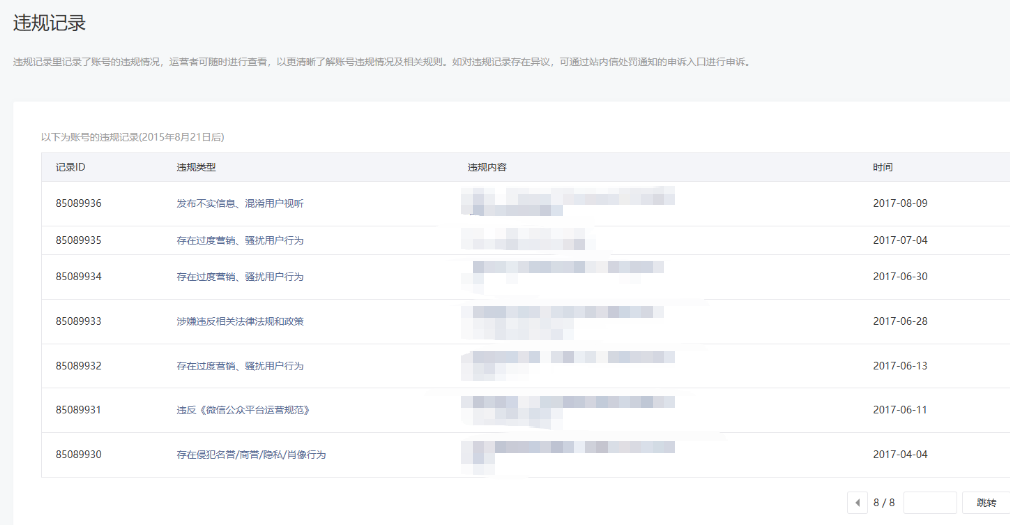Open 存在侵犯名誉/商誉/隐私/肖像行为 link
Screen dimensions: 1010x525
point(251,454)
